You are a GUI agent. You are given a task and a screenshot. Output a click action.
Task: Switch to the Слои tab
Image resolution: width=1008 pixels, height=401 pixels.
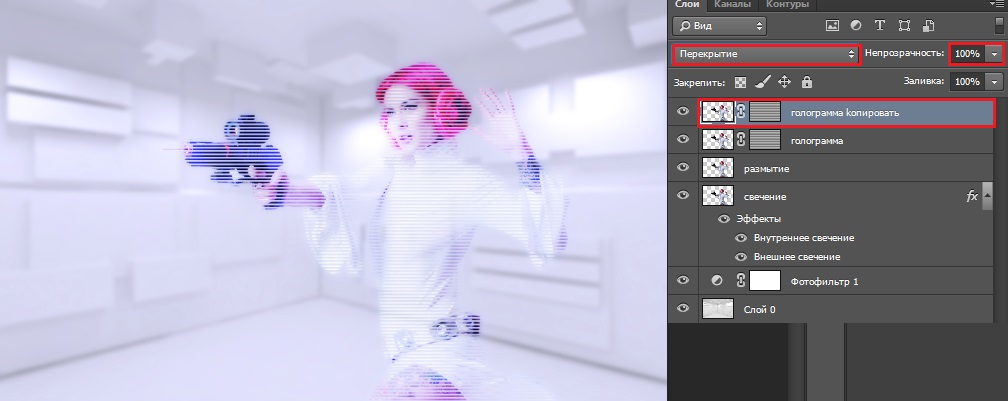[687, 4]
